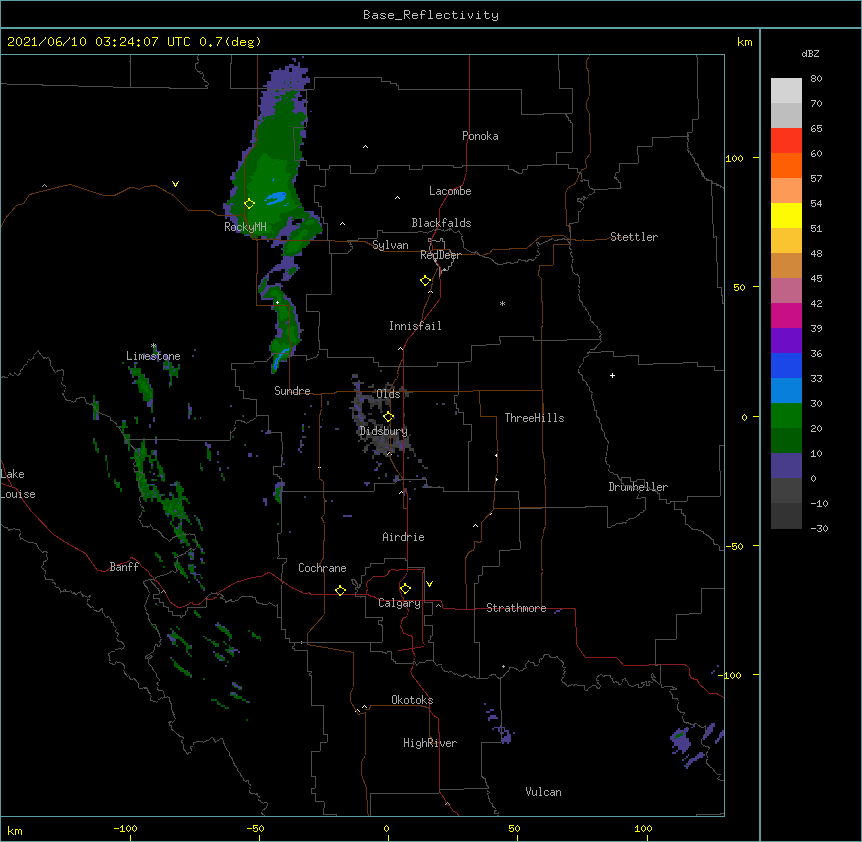
Task: Click the HighRiver label
Action: tap(430, 743)
